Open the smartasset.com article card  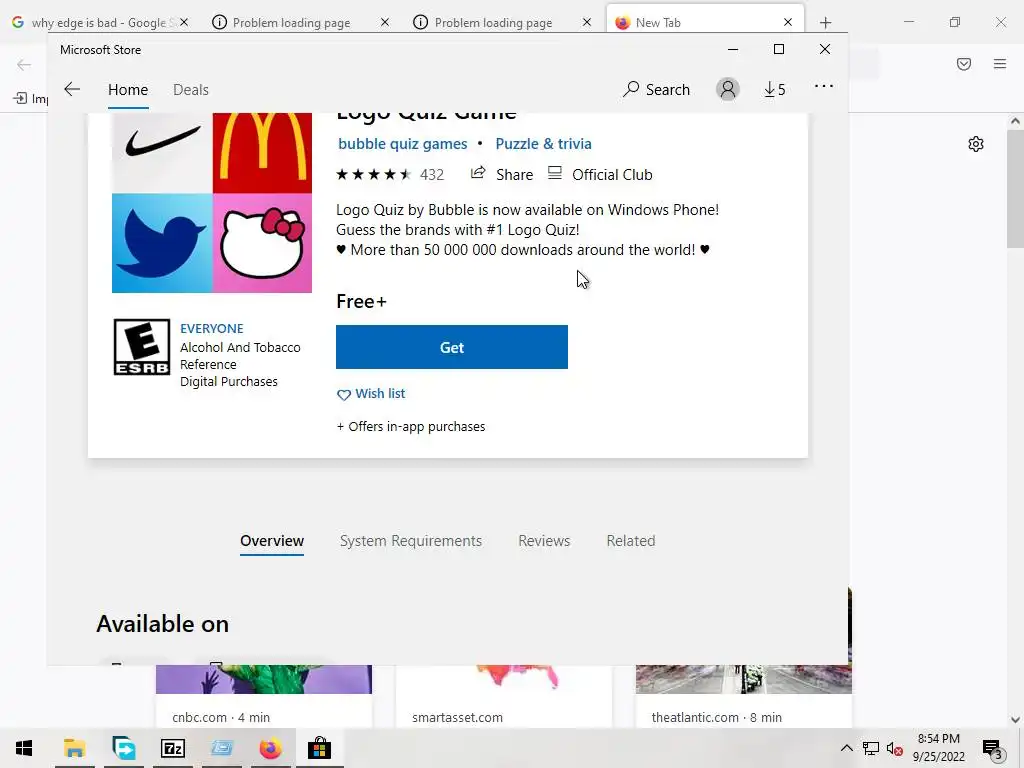pyautogui.click(x=504, y=697)
